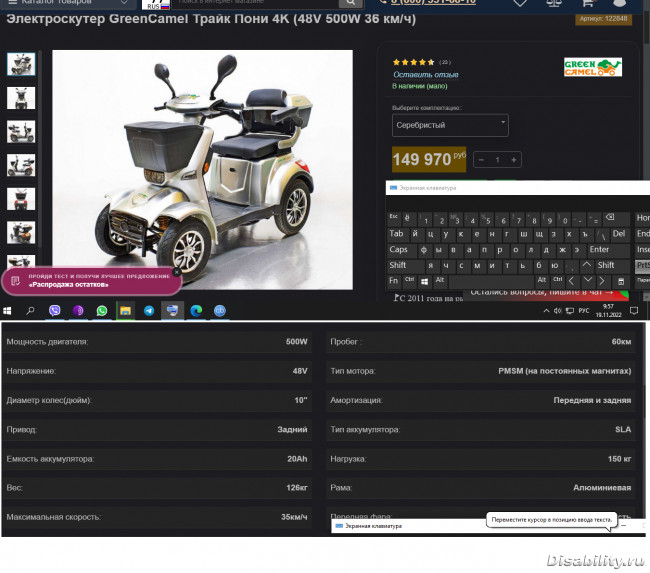Viewport: 650px width, 573px height.
Task: Decrease quantity with the minus button
Action: coord(481,160)
